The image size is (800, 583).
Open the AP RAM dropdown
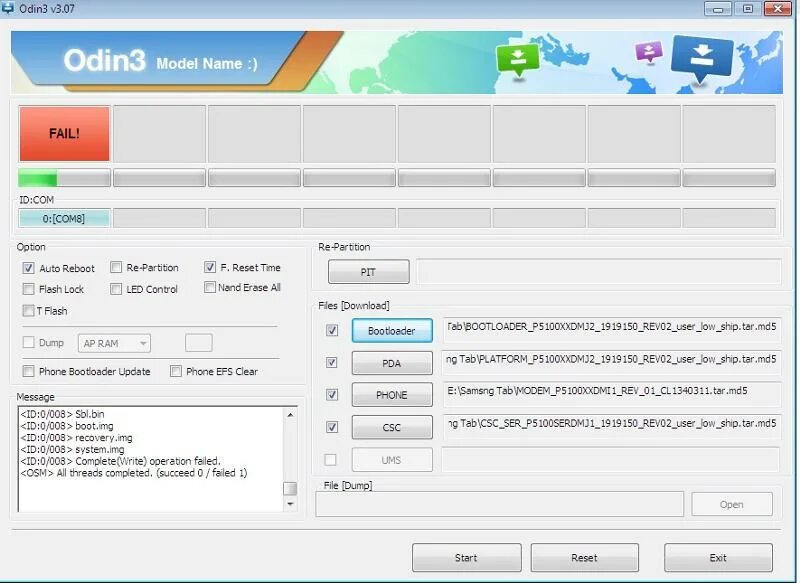pos(114,343)
